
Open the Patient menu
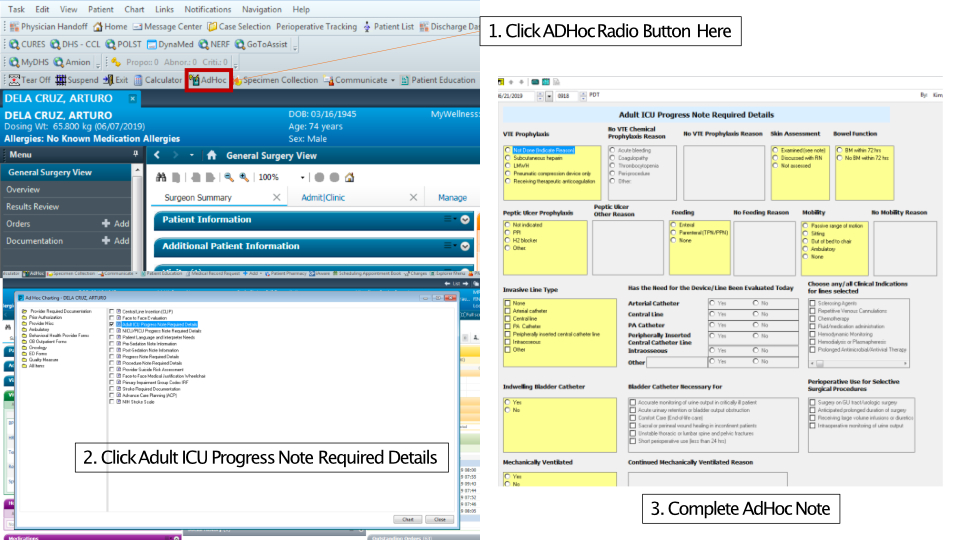[100, 9]
